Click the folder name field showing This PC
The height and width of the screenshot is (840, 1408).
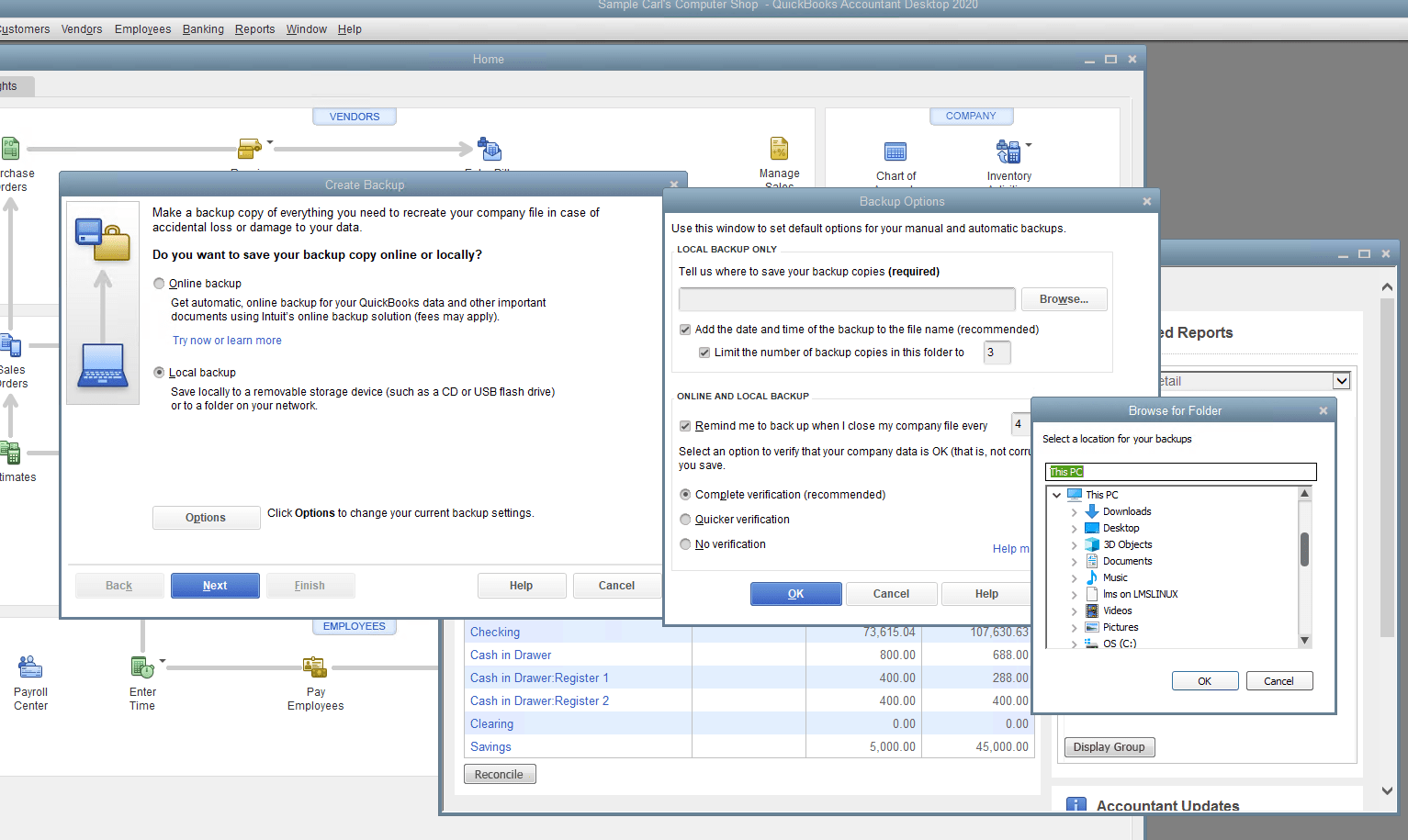[1181, 472]
